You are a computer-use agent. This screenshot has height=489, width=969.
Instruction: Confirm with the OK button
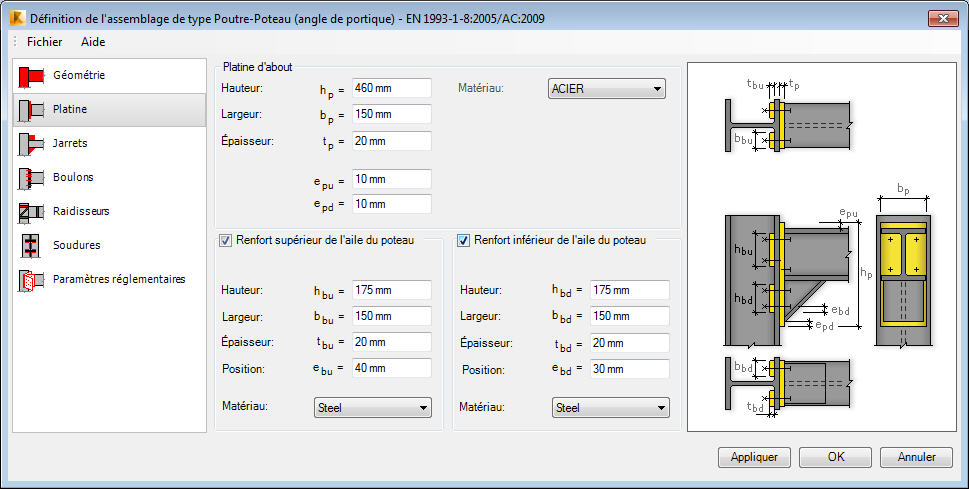(x=836, y=457)
